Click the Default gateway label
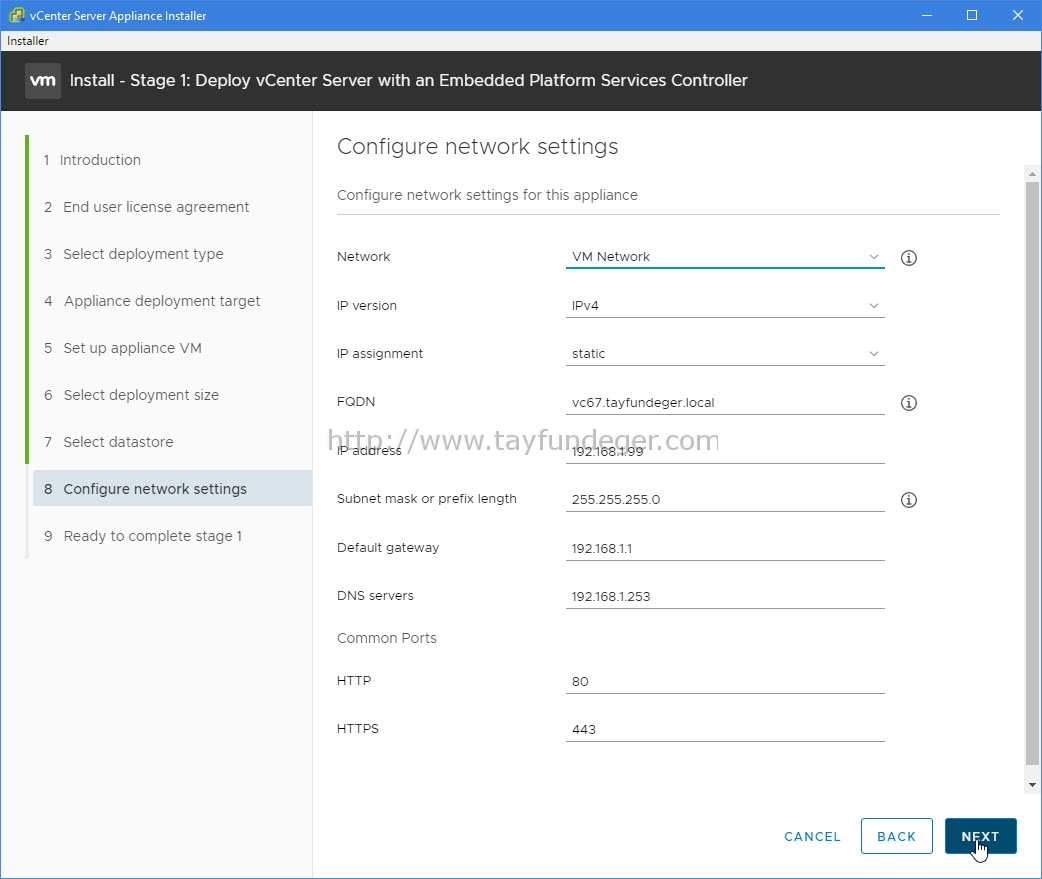1042x879 pixels. click(388, 548)
